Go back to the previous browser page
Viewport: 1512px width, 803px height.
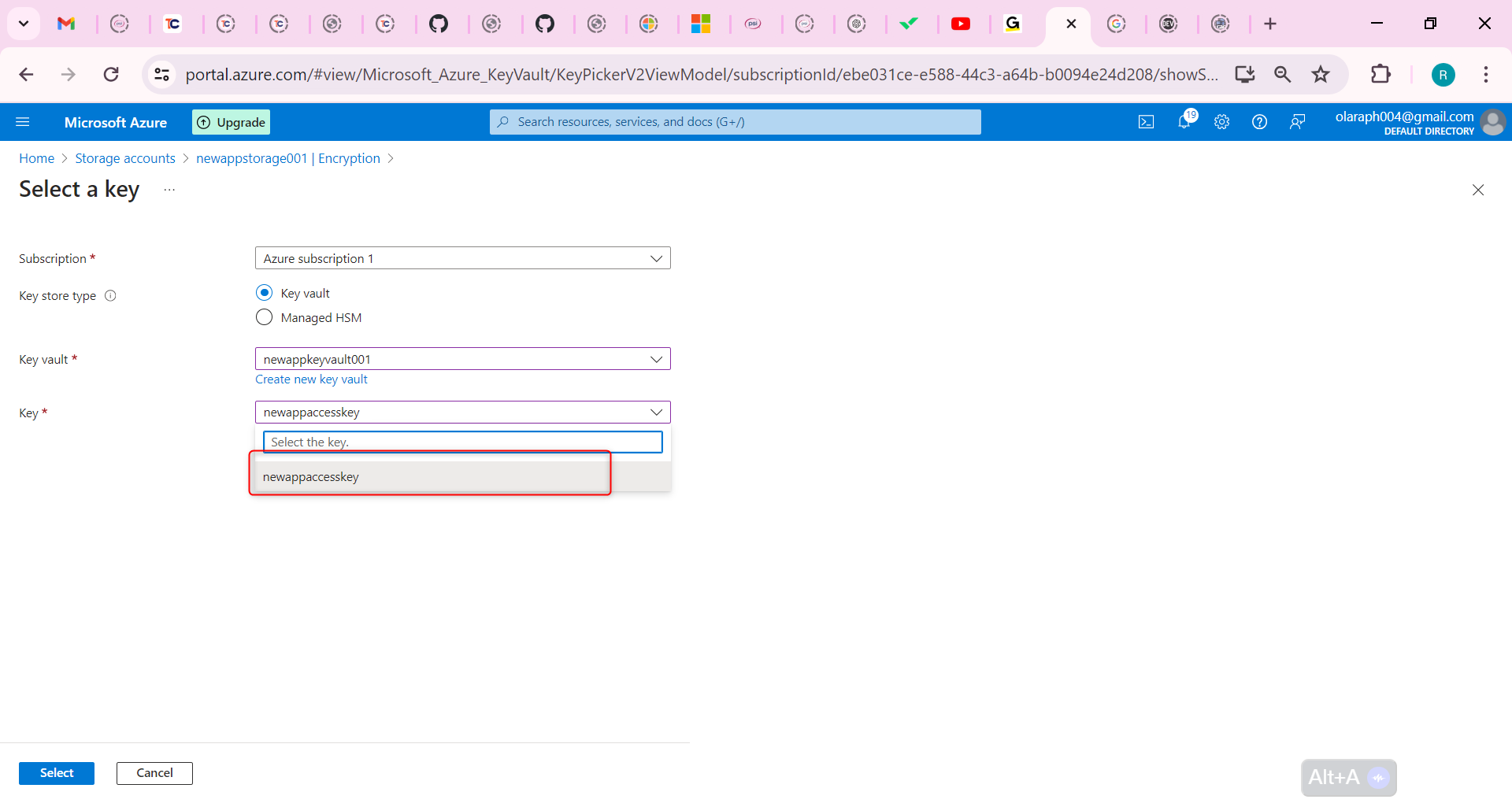(x=26, y=75)
